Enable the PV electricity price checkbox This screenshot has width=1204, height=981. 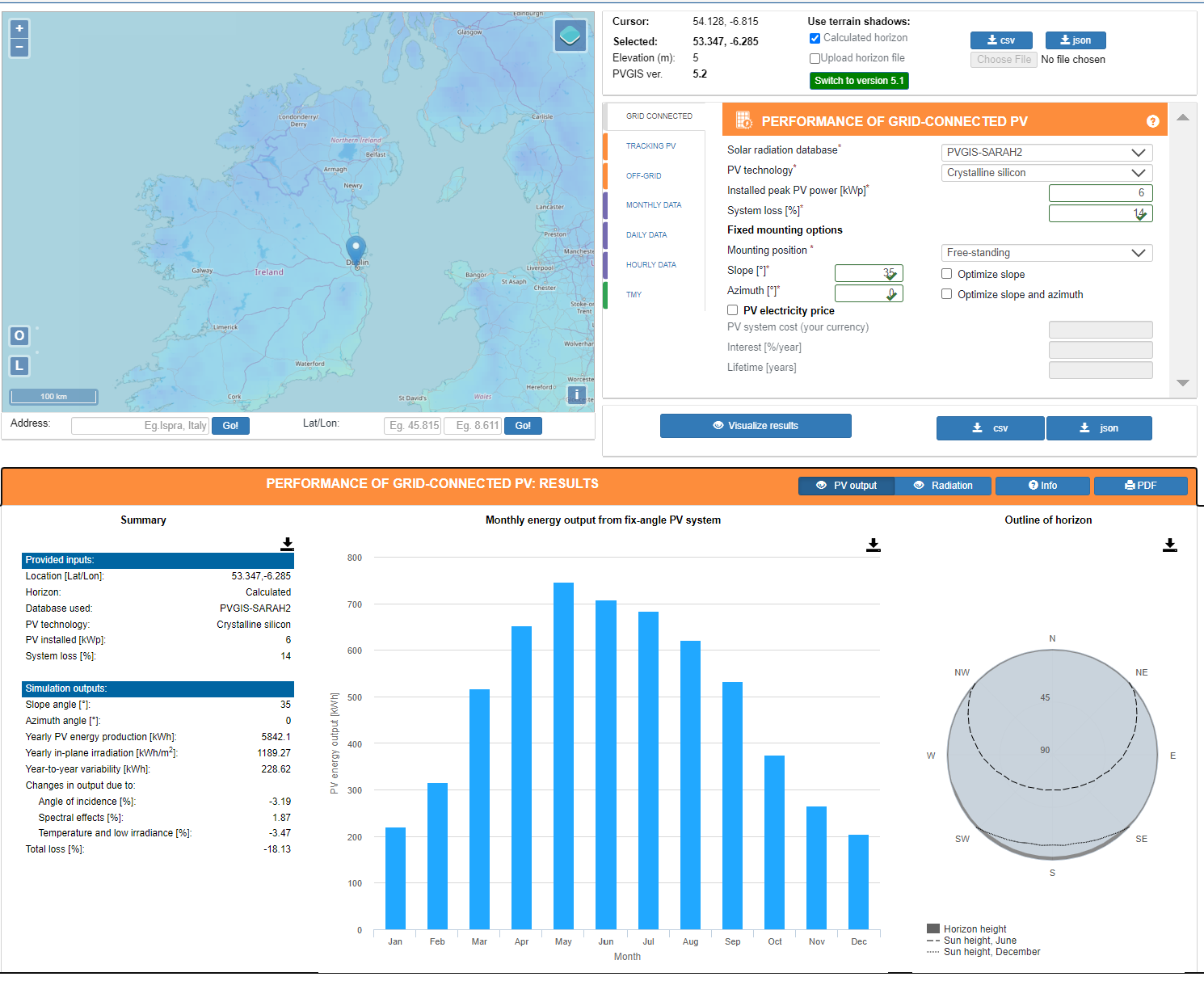(732, 310)
